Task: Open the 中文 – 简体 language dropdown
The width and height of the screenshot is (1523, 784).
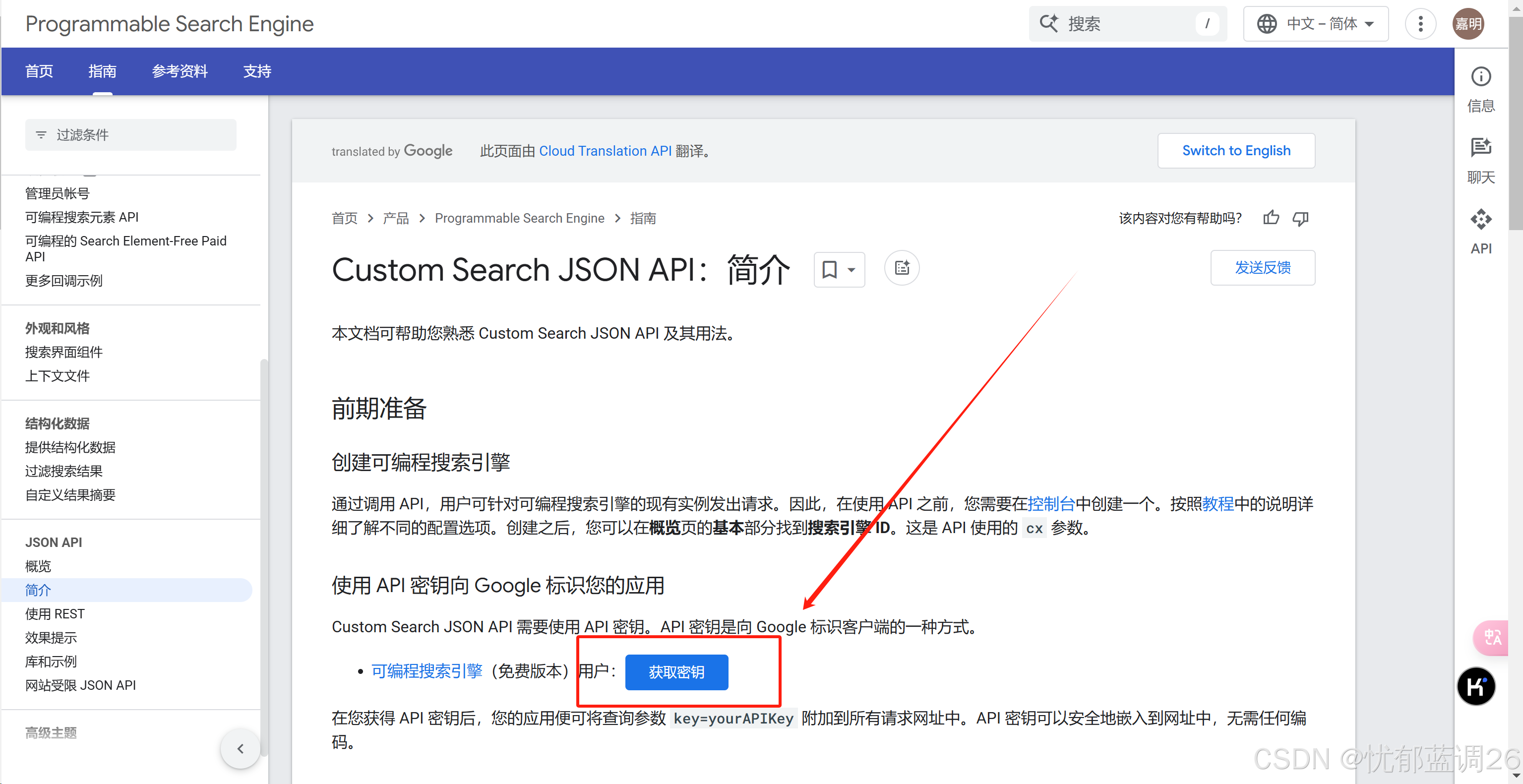Action: (x=1316, y=24)
